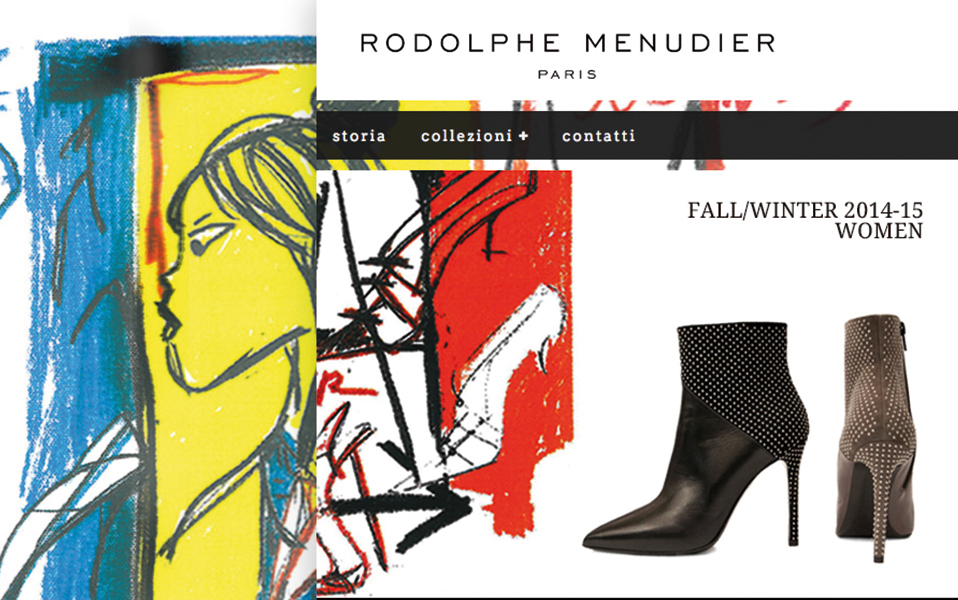Click the PARIS subtitle under the logo
Image resolution: width=958 pixels, height=600 pixels.
coord(568,75)
